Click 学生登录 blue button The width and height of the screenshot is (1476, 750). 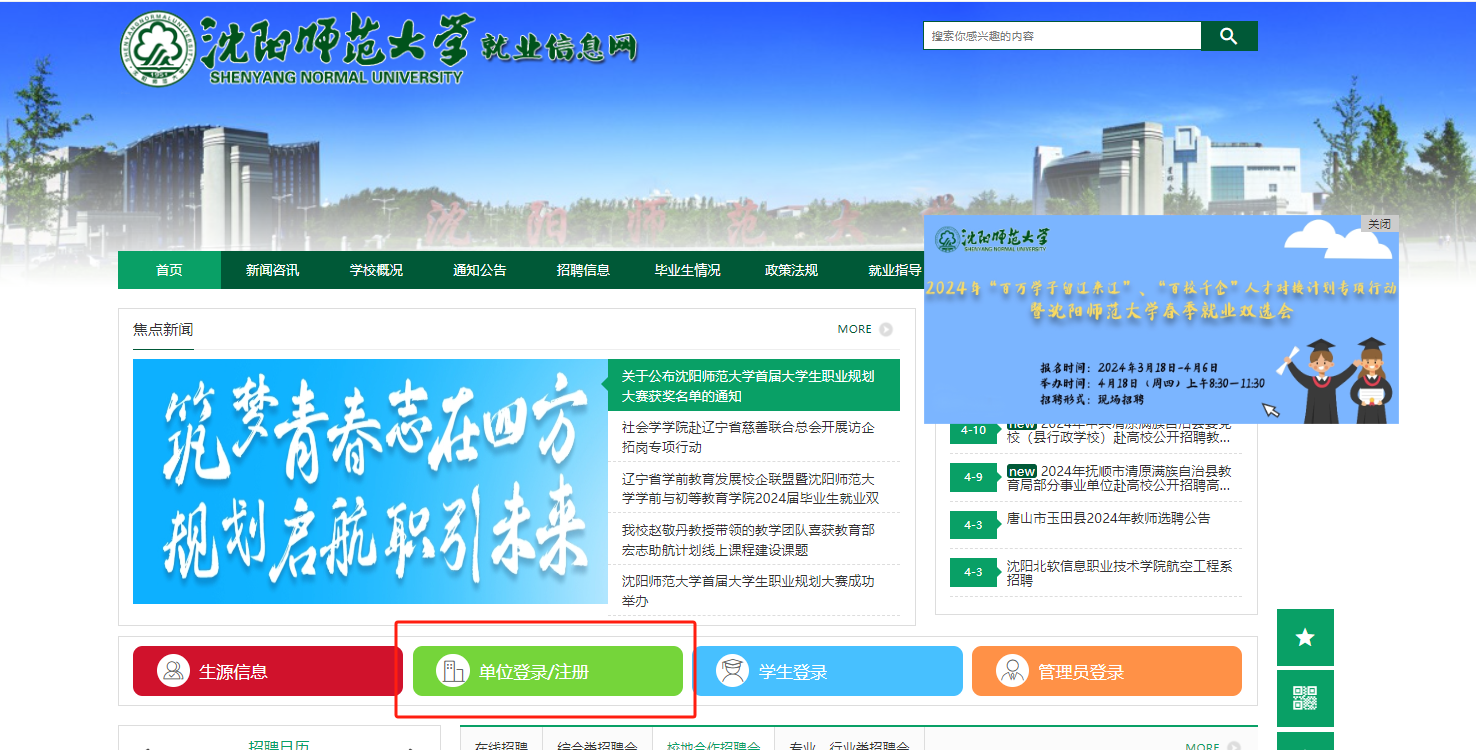[828, 671]
